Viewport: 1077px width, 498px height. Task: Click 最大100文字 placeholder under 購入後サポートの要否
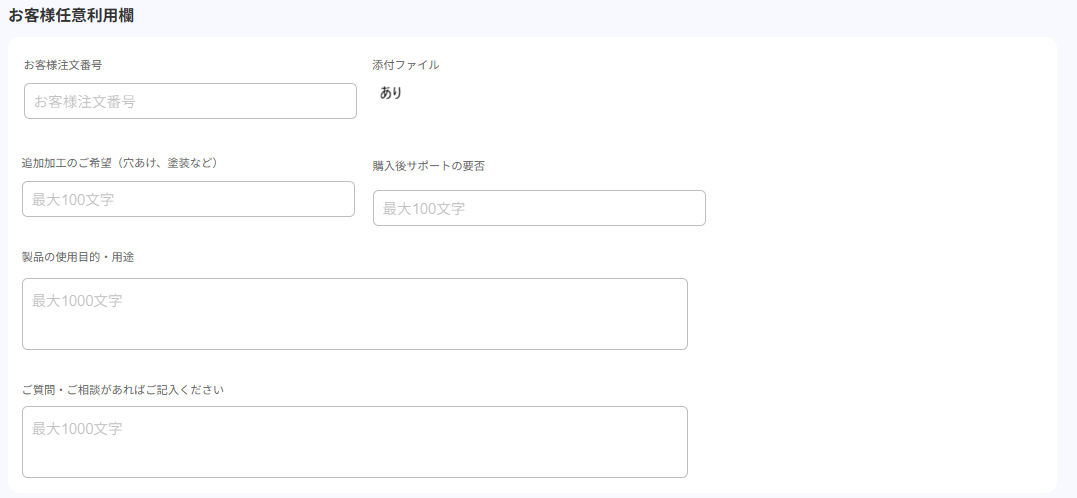[x=424, y=208]
